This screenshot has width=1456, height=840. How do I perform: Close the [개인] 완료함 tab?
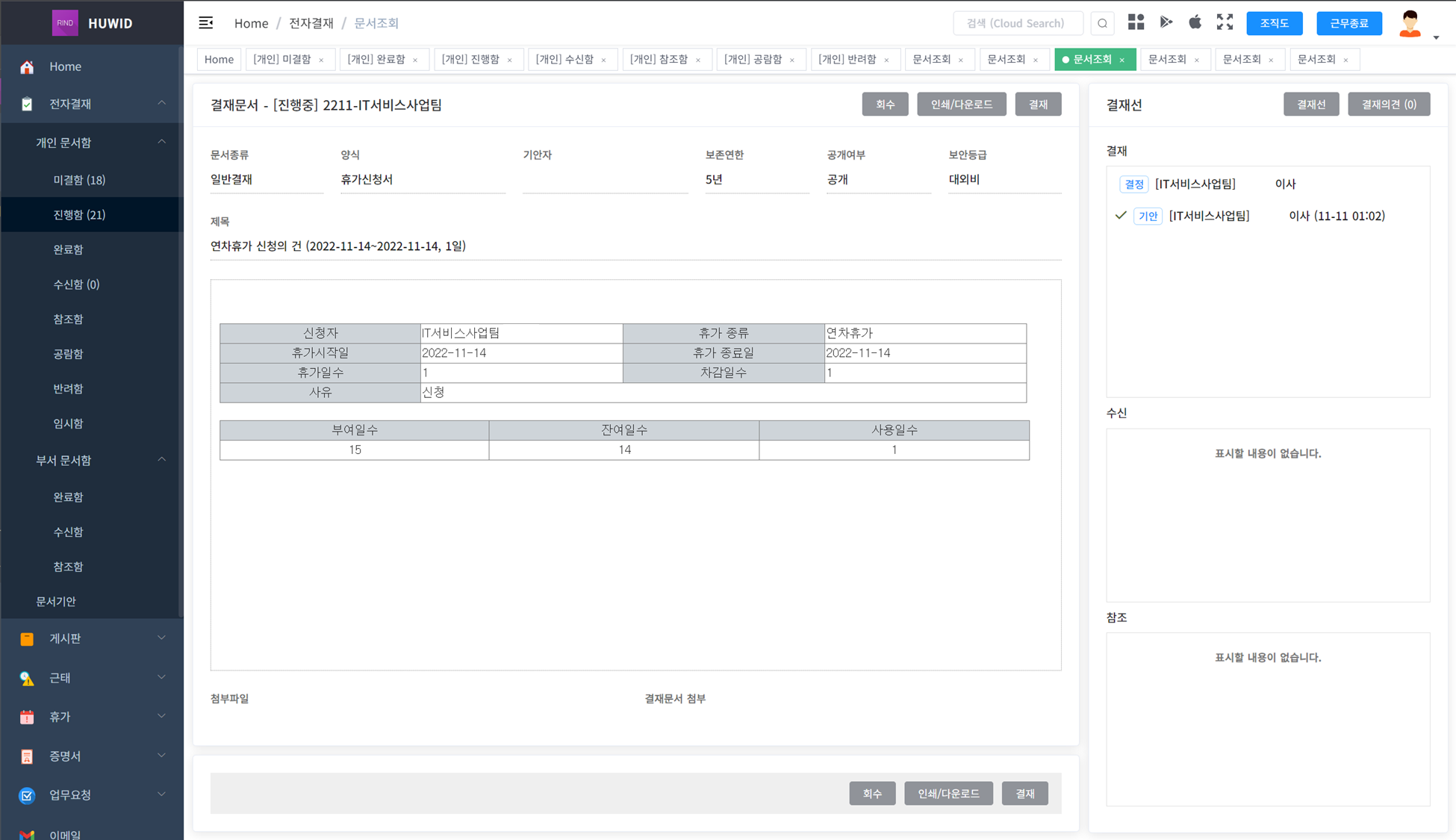[415, 60]
